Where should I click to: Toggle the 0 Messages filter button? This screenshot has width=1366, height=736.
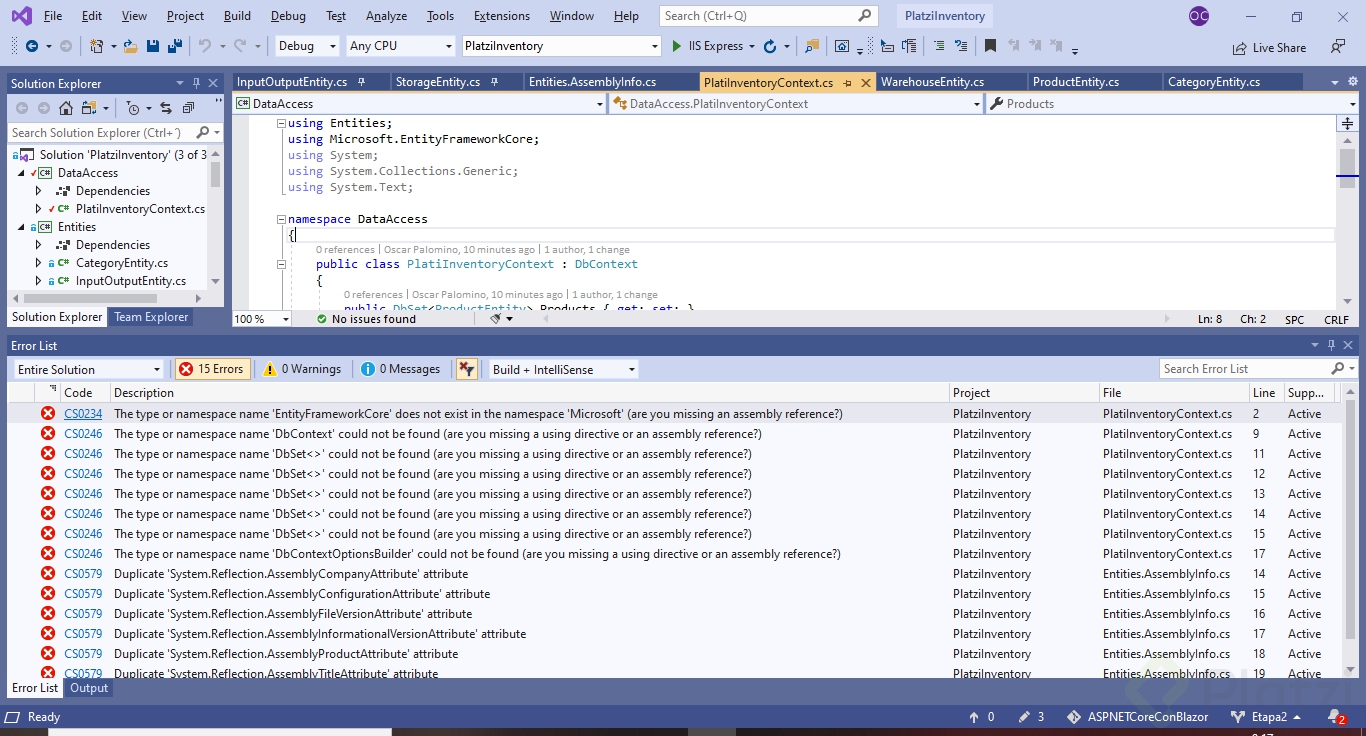pos(400,369)
